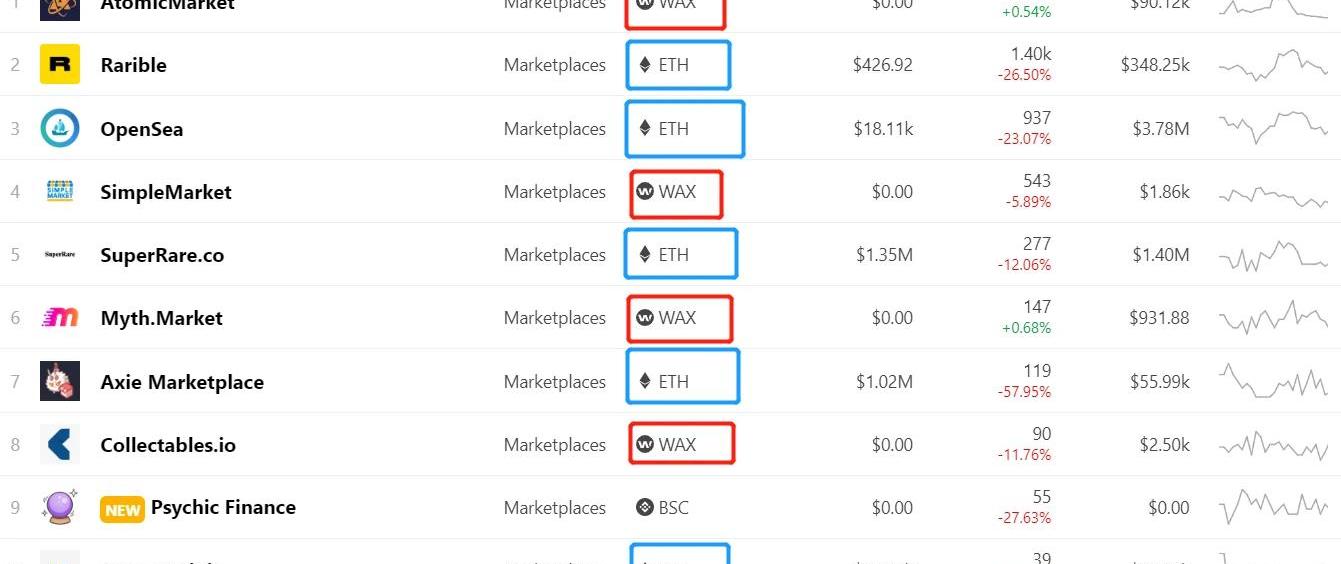Click the Axie Marketplace avatar icon
Image resolution: width=1341 pixels, height=564 pixels.
[60, 381]
